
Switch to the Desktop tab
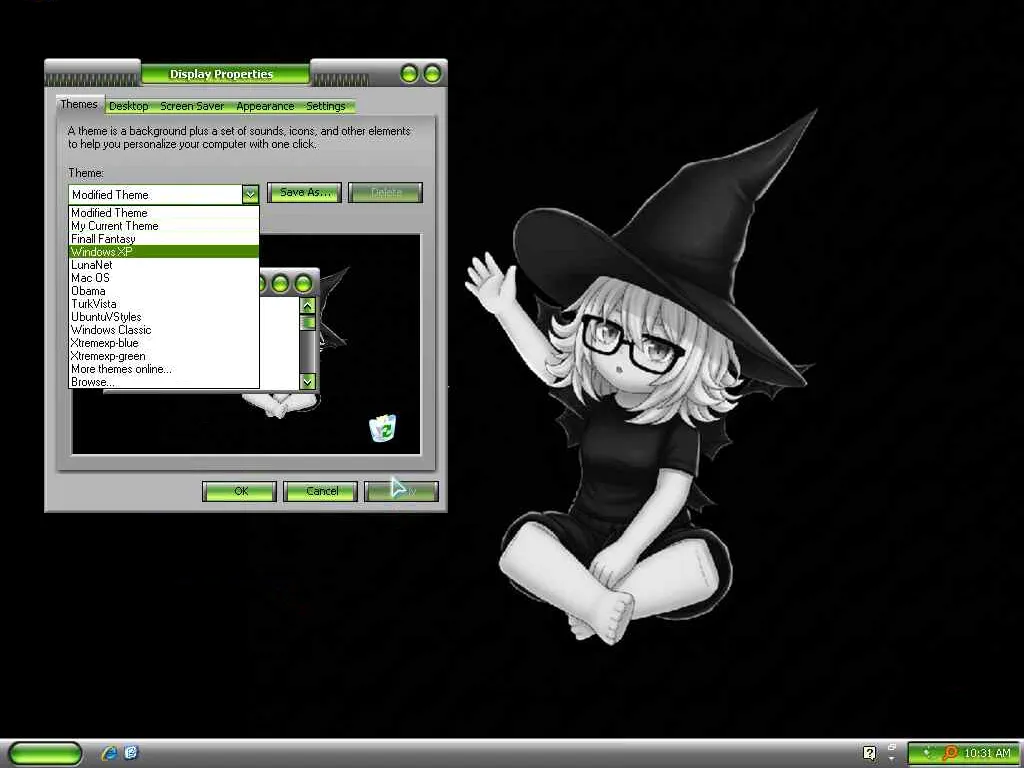click(129, 106)
